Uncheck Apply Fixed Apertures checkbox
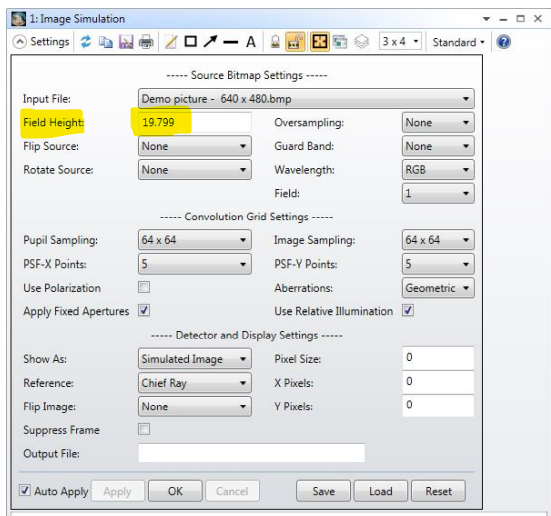551x516 pixels. (x=144, y=311)
